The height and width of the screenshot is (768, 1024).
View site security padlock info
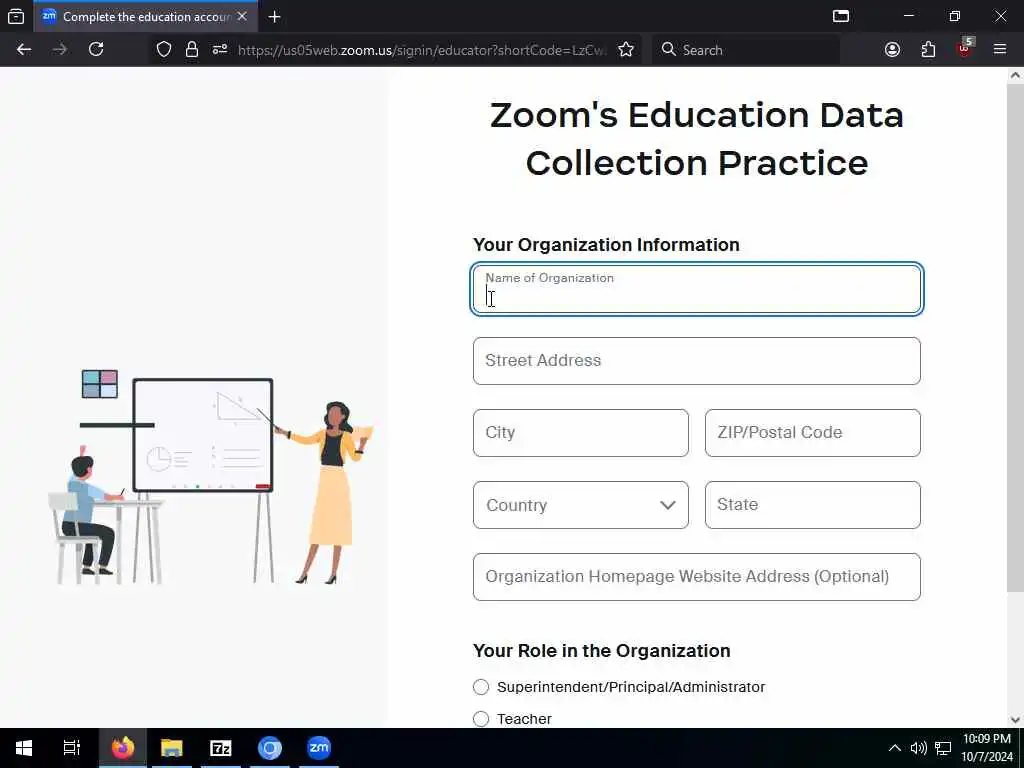coord(191,50)
